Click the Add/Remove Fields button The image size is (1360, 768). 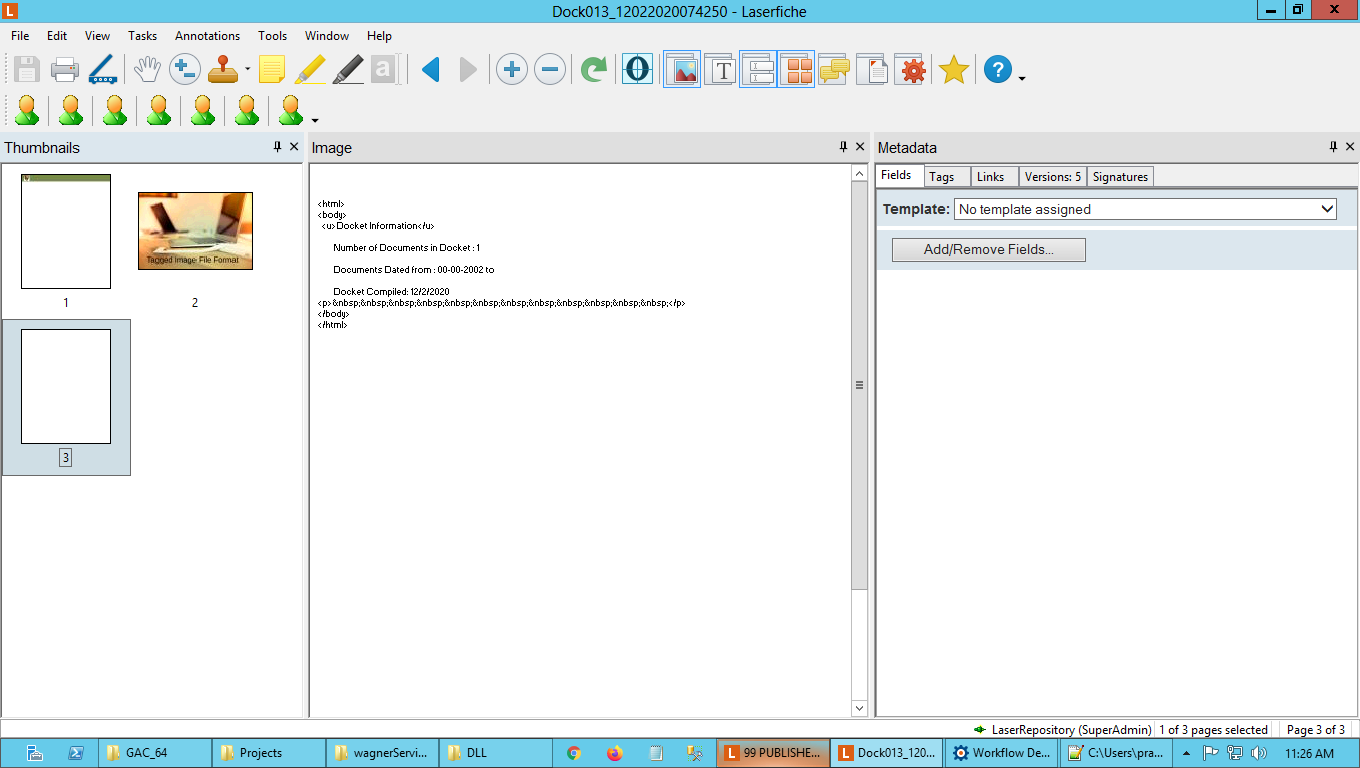pyautogui.click(x=988, y=249)
